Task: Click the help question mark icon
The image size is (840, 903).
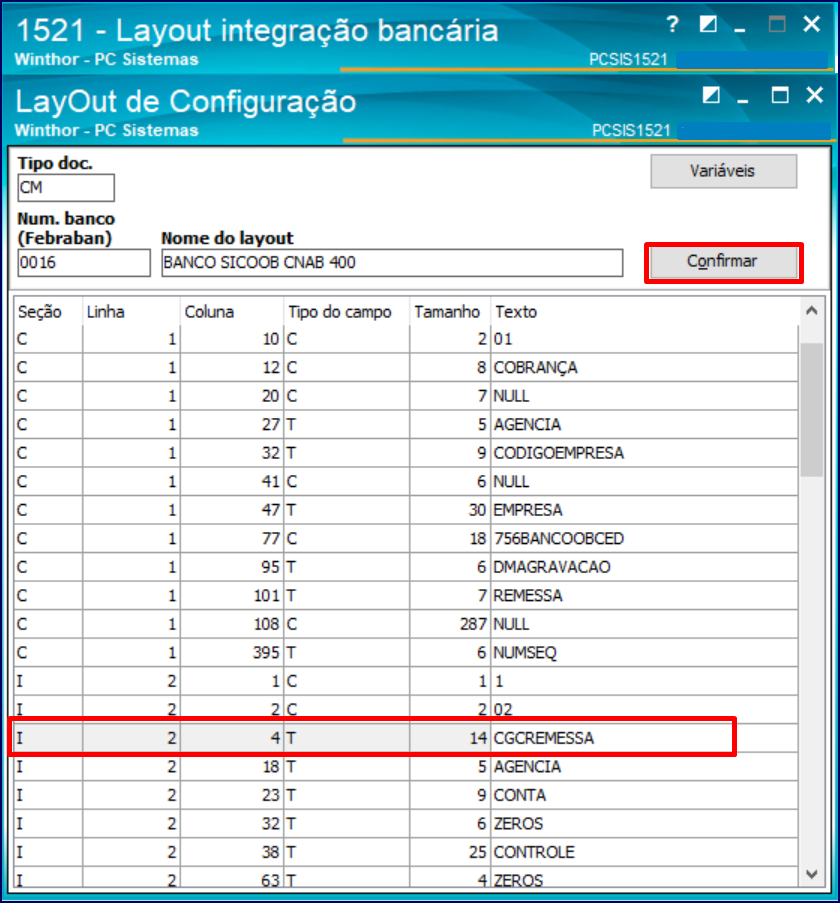Action: (x=672, y=24)
